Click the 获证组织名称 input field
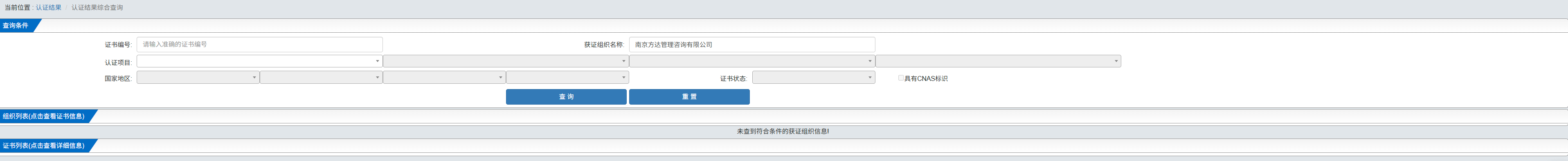 click(x=752, y=45)
